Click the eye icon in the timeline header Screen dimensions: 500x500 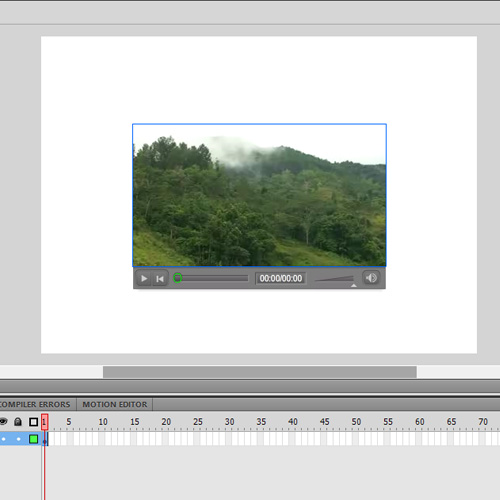3,422
